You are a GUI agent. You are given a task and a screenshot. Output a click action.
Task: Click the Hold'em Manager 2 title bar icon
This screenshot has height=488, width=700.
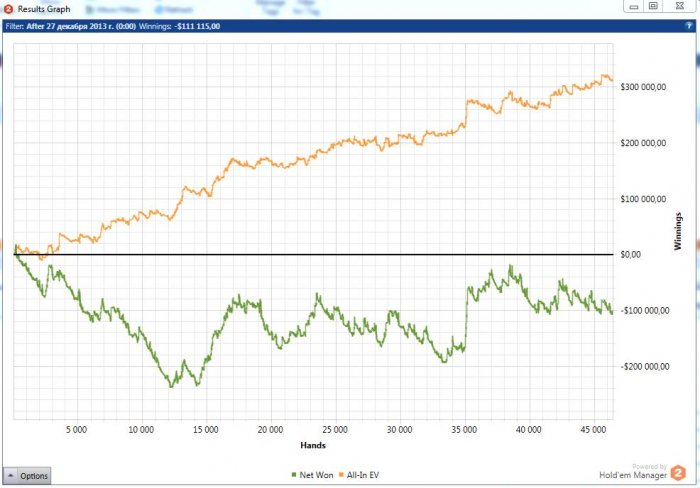pos(8,9)
